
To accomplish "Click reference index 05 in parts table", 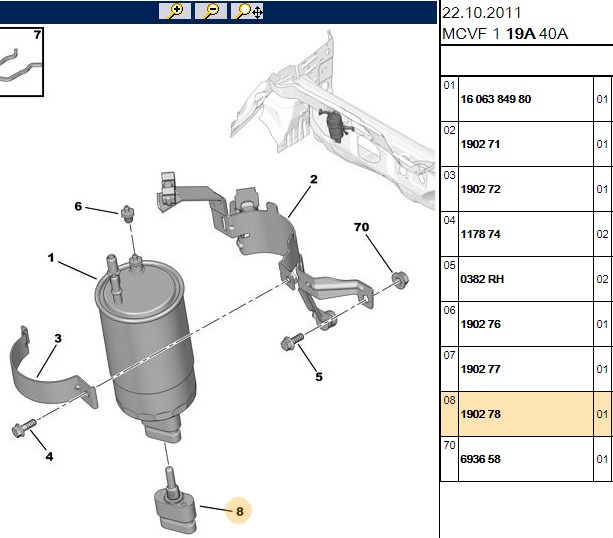I will tap(450, 265).
